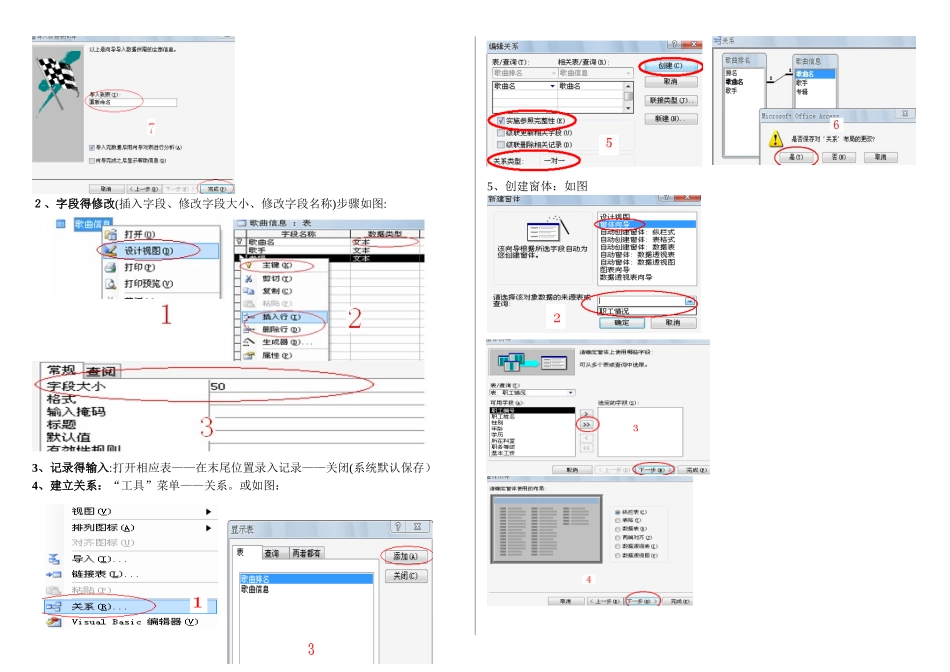
Task: Open the 相关表/查询 combo showing 歌曲信息
Action: (x=596, y=73)
